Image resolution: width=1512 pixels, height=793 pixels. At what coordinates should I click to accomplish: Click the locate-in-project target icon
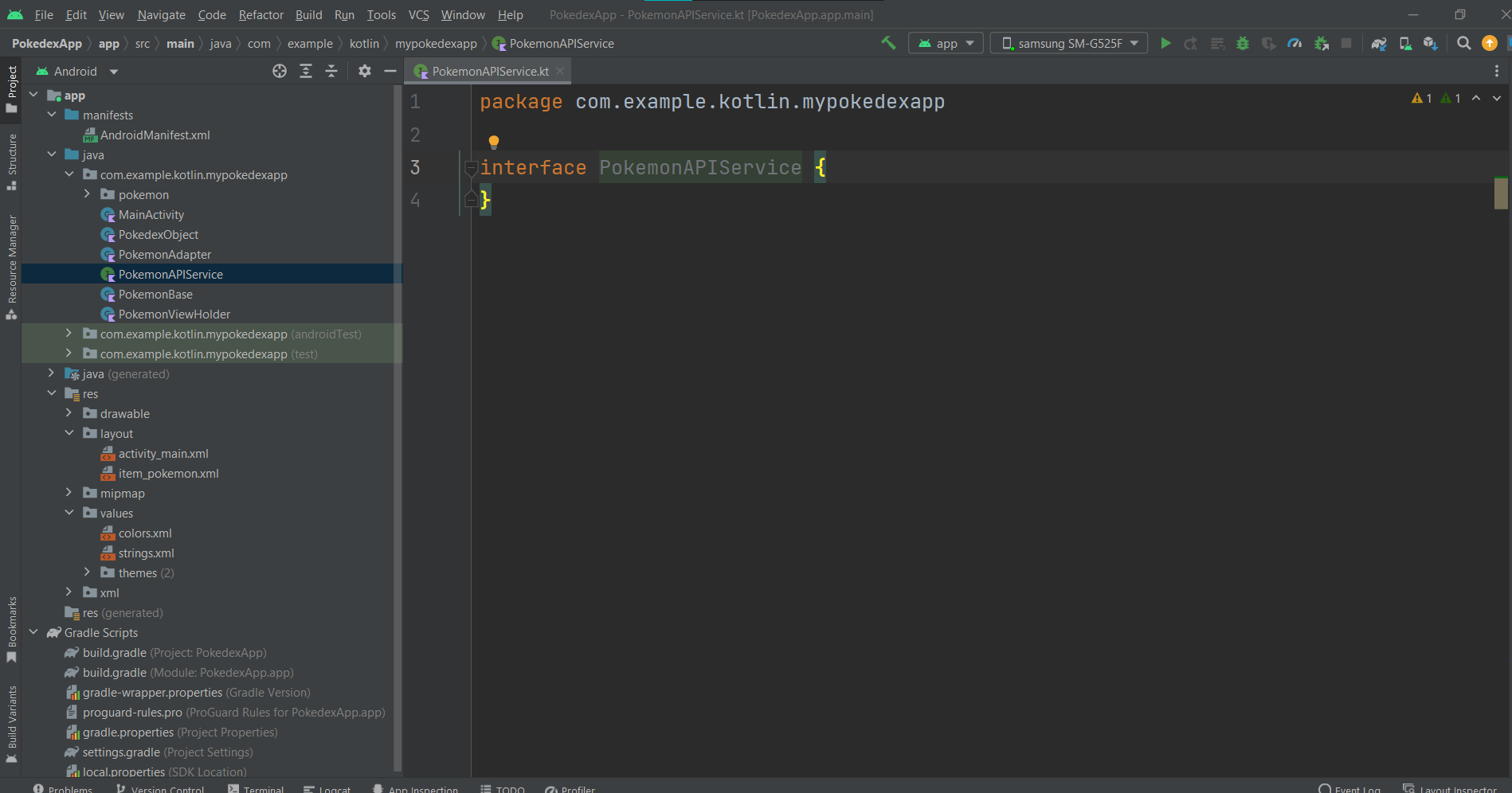point(280,71)
